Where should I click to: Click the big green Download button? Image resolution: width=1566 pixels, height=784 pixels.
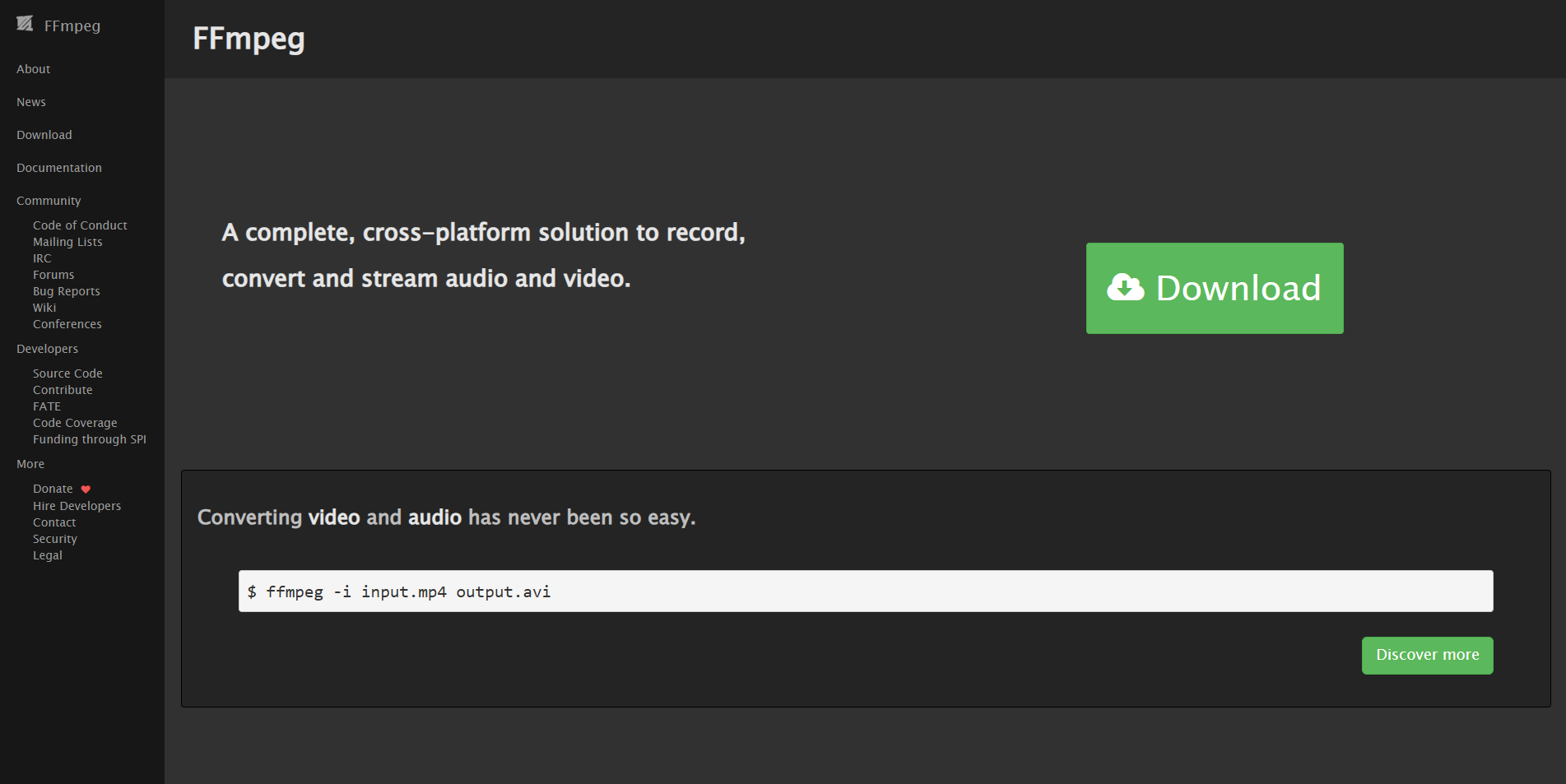[1215, 288]
